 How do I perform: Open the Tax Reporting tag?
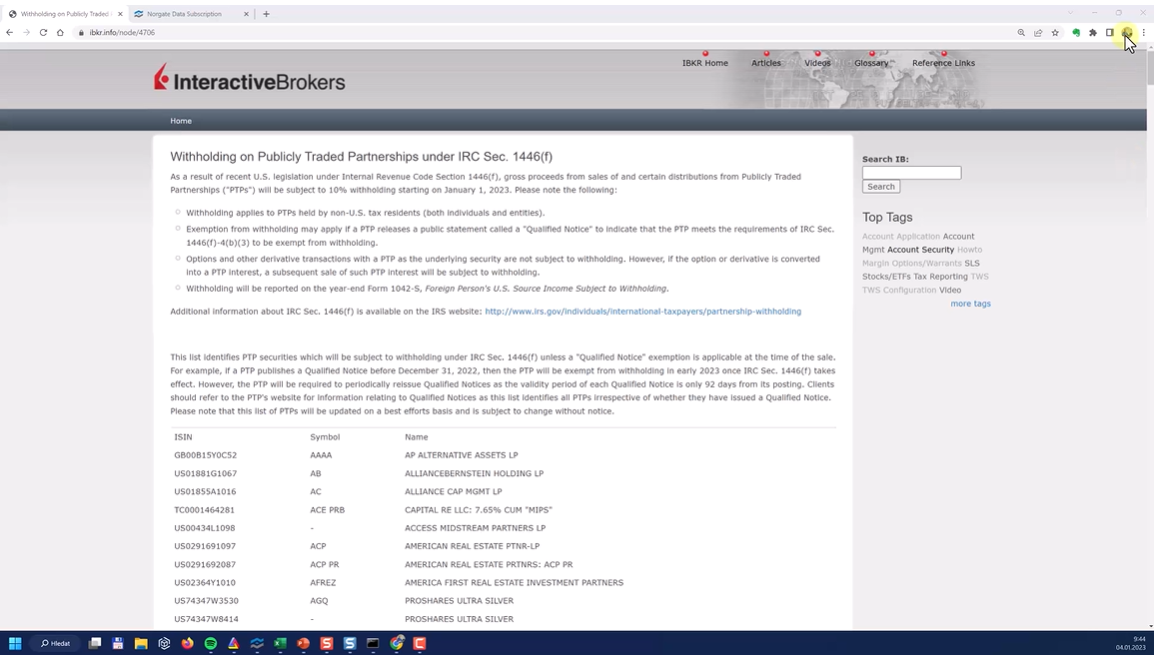point(941,276)
